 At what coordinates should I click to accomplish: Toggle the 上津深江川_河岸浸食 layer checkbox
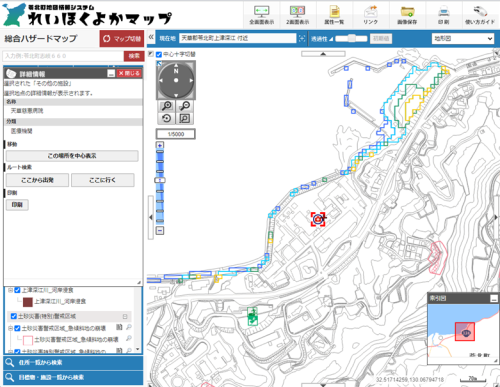(17, 290)
